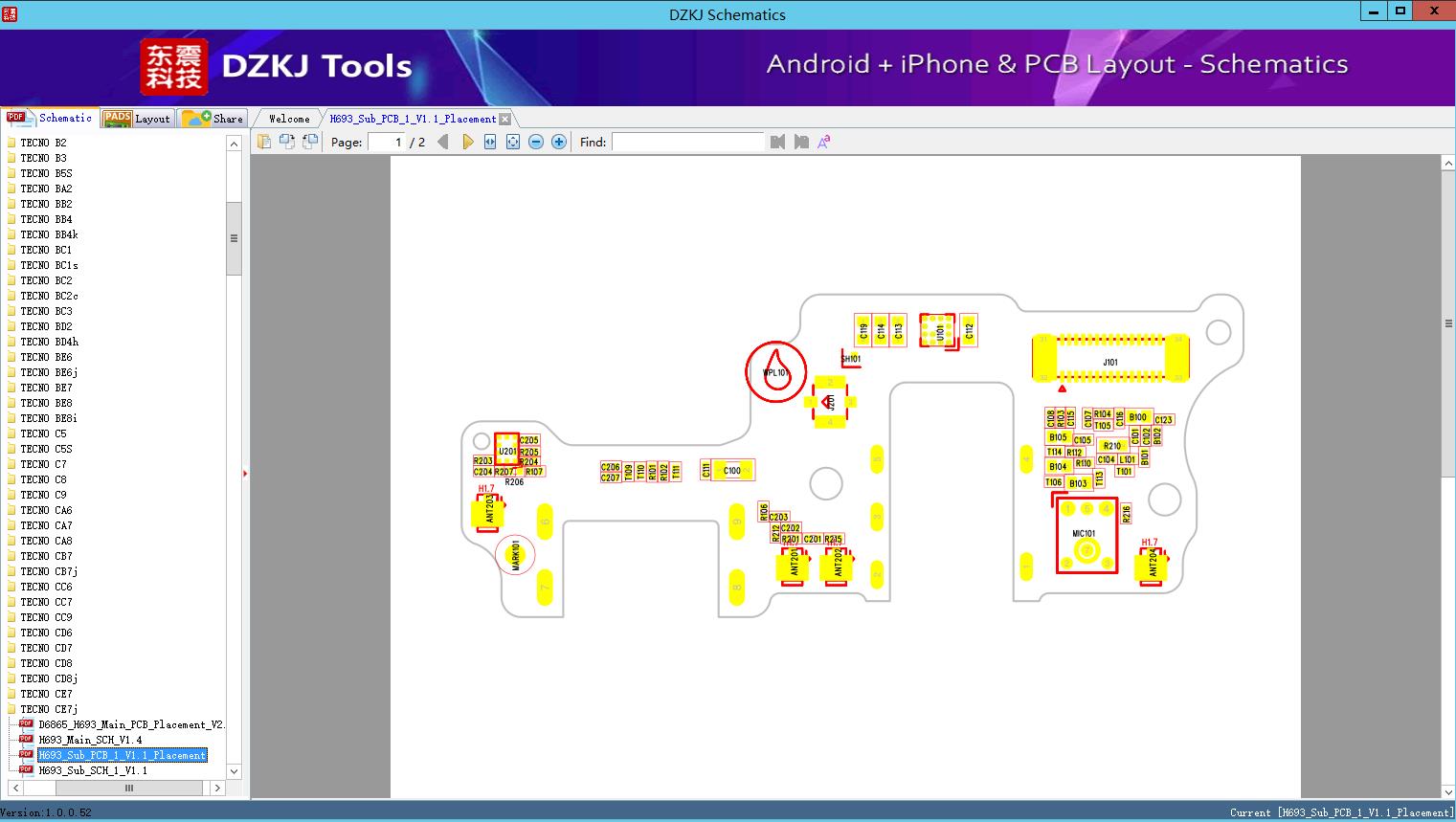Open the TECNO BE8i folder
This screenshot has height=822, width=1456.
[49, 418]
